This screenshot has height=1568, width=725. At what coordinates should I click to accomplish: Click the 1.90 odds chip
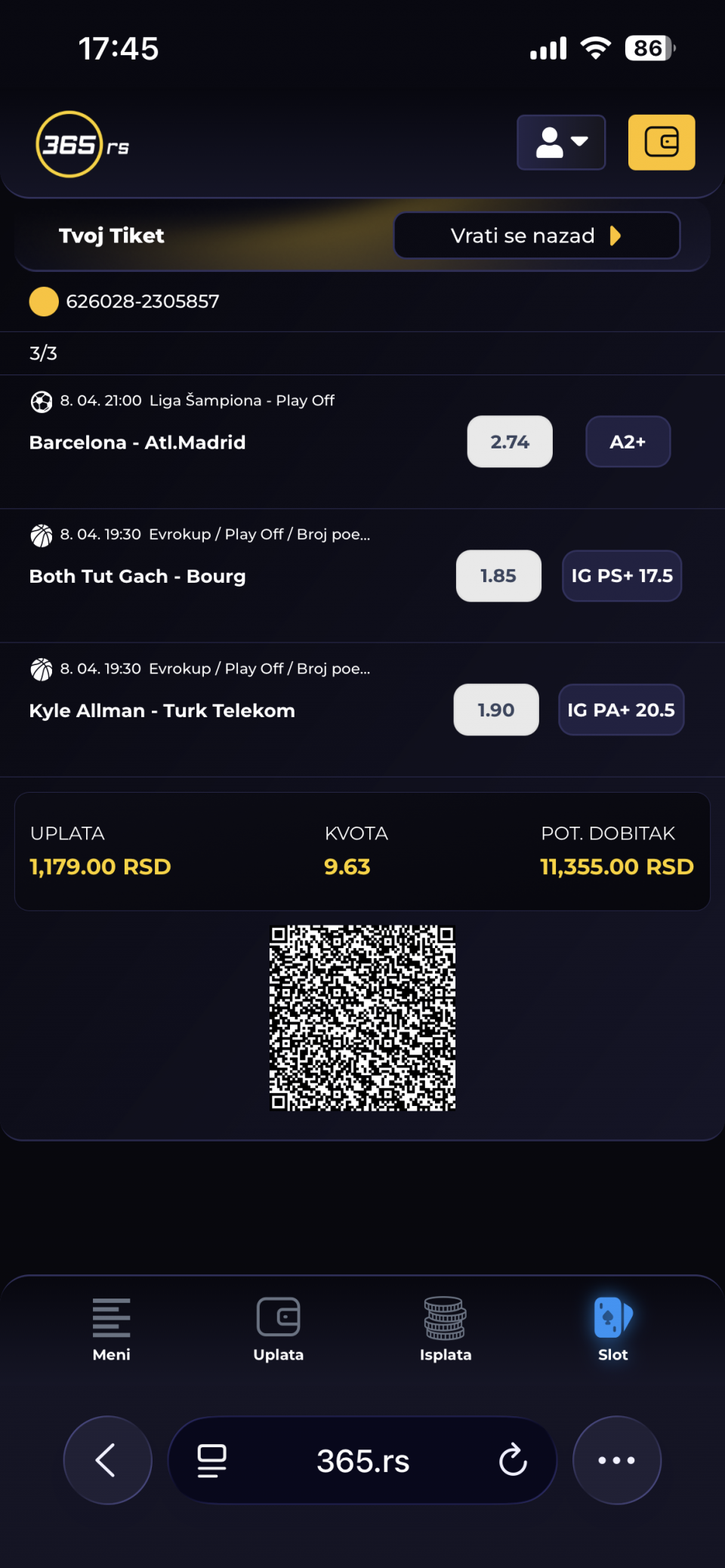pyautogui.click(x=495, y=710)
